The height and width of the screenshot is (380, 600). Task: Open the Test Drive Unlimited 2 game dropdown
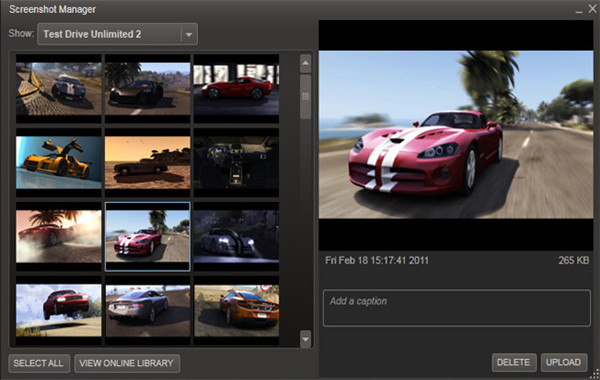point(117,34)
